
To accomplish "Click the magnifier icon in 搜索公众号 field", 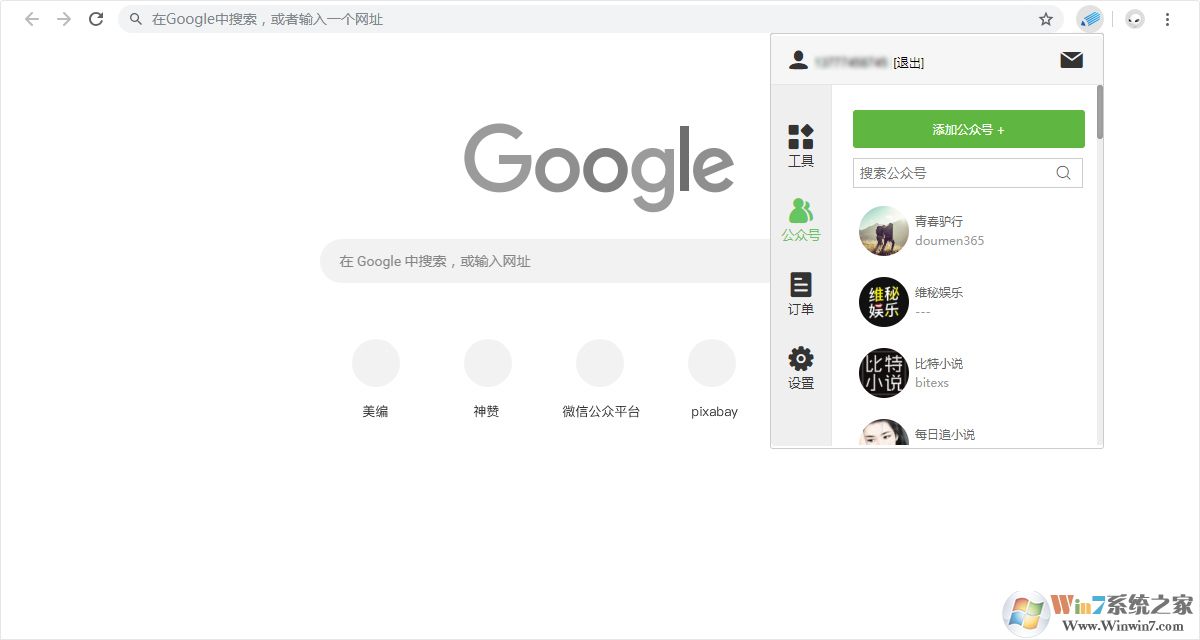I will pos(1063,173).
